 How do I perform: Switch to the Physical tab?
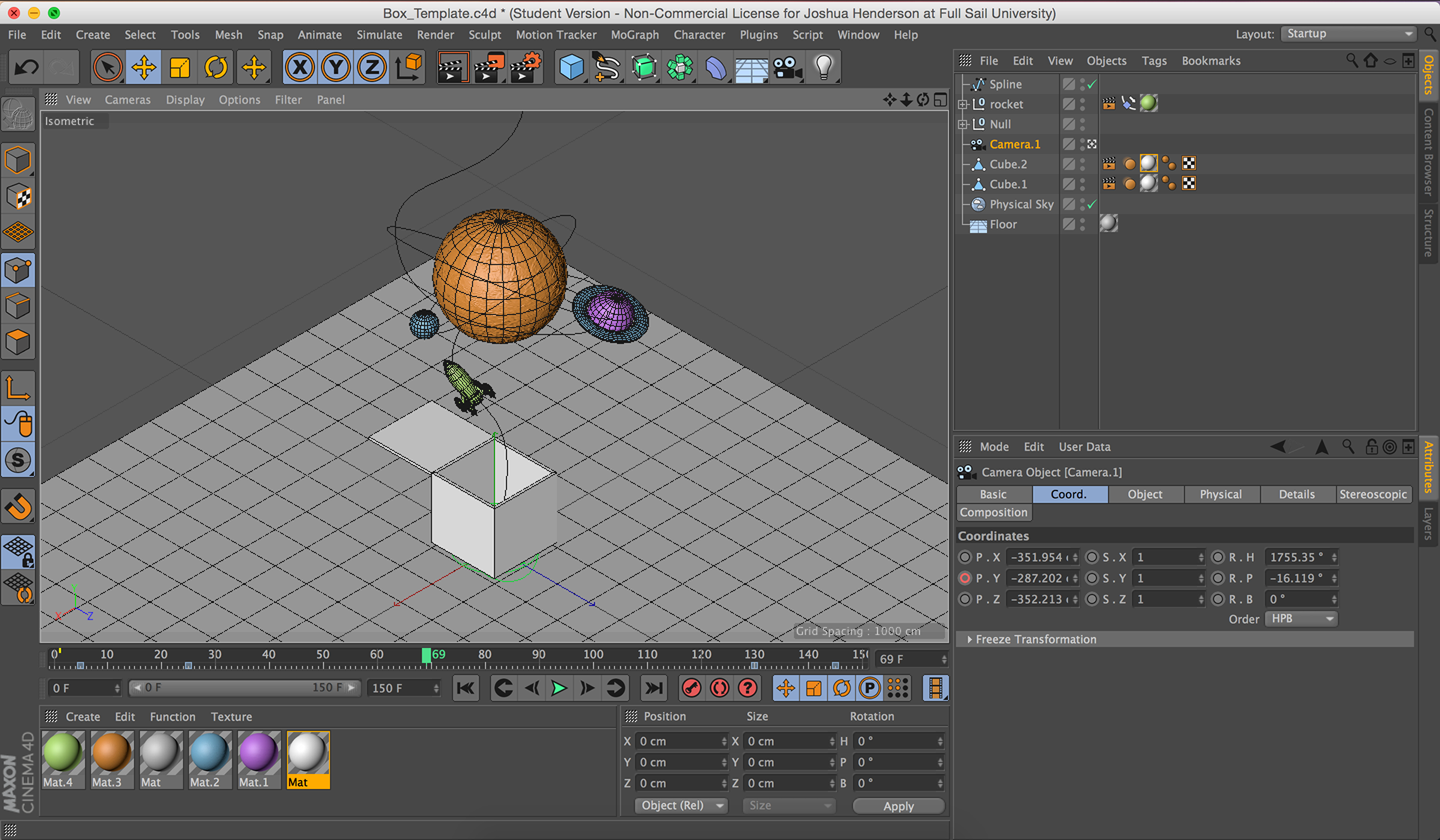click(1220, 494)
